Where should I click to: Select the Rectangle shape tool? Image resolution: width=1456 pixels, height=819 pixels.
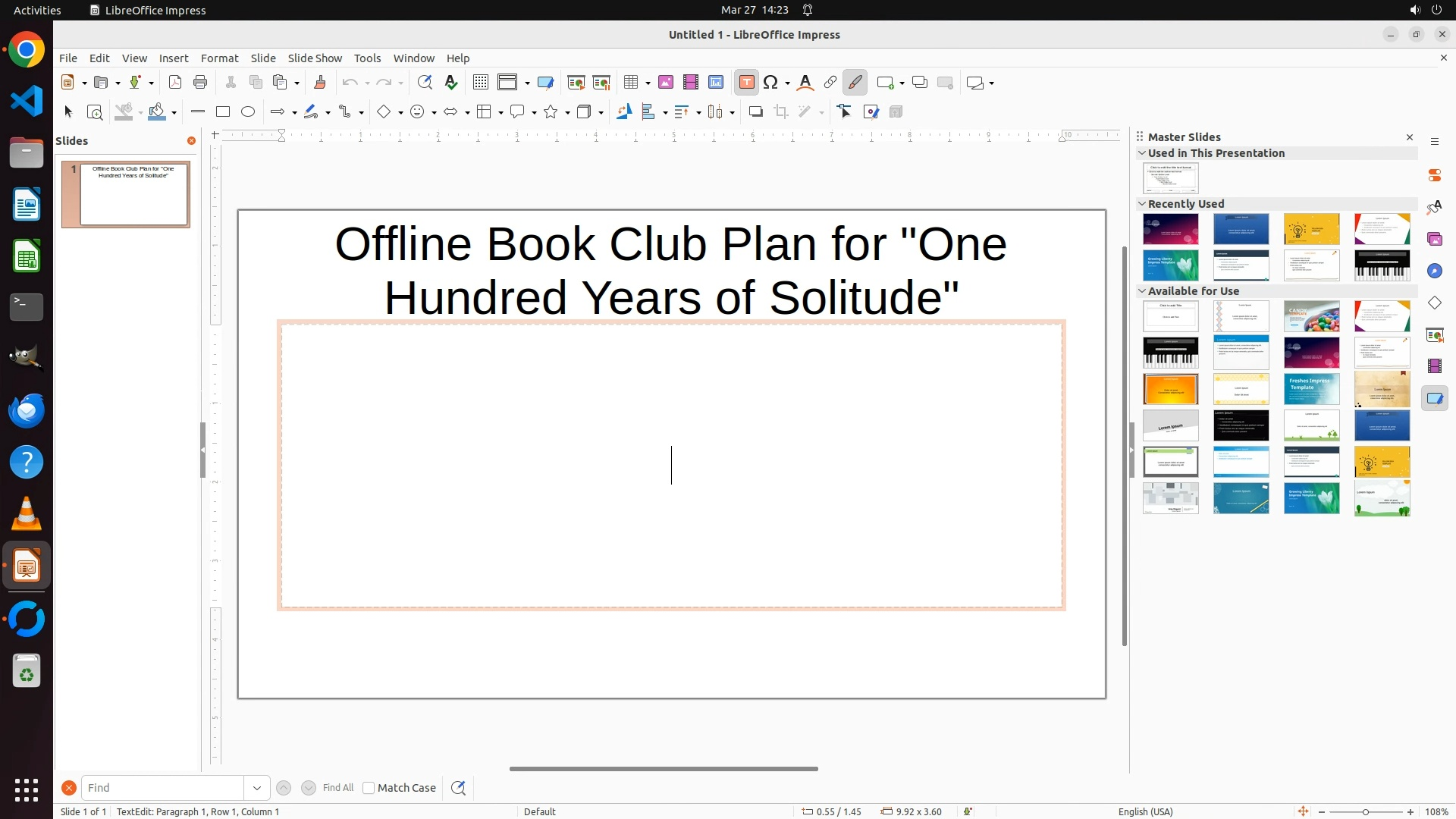(x=223, y=112)
